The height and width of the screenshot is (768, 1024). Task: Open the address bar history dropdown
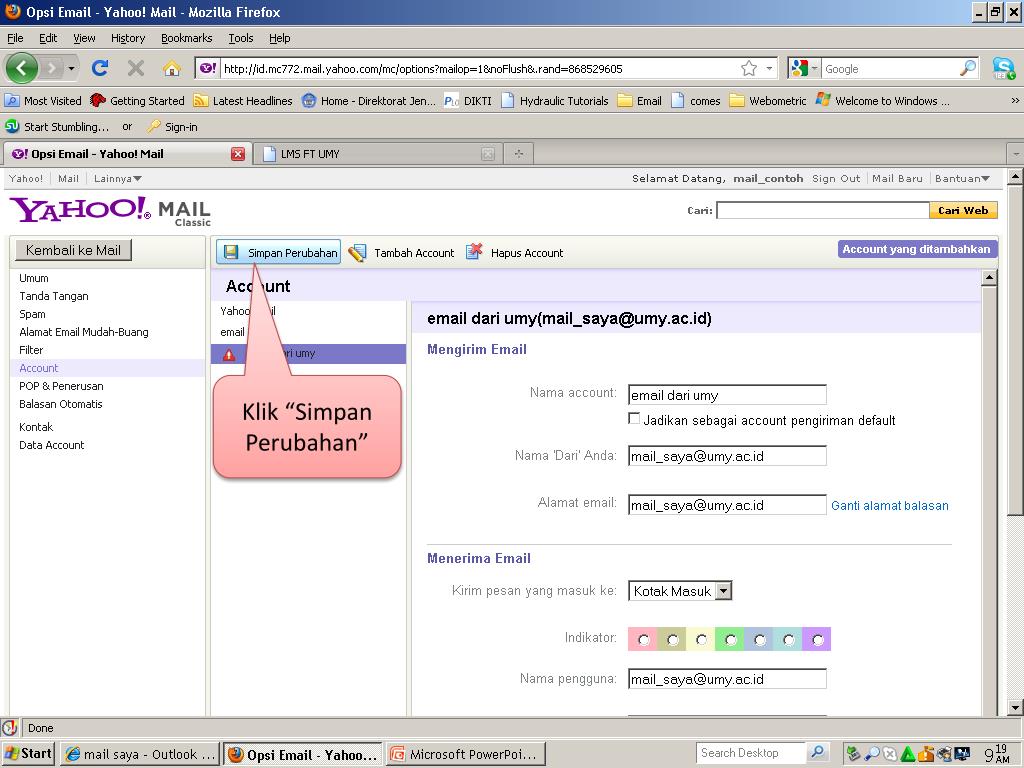click(x=769, y=68)
